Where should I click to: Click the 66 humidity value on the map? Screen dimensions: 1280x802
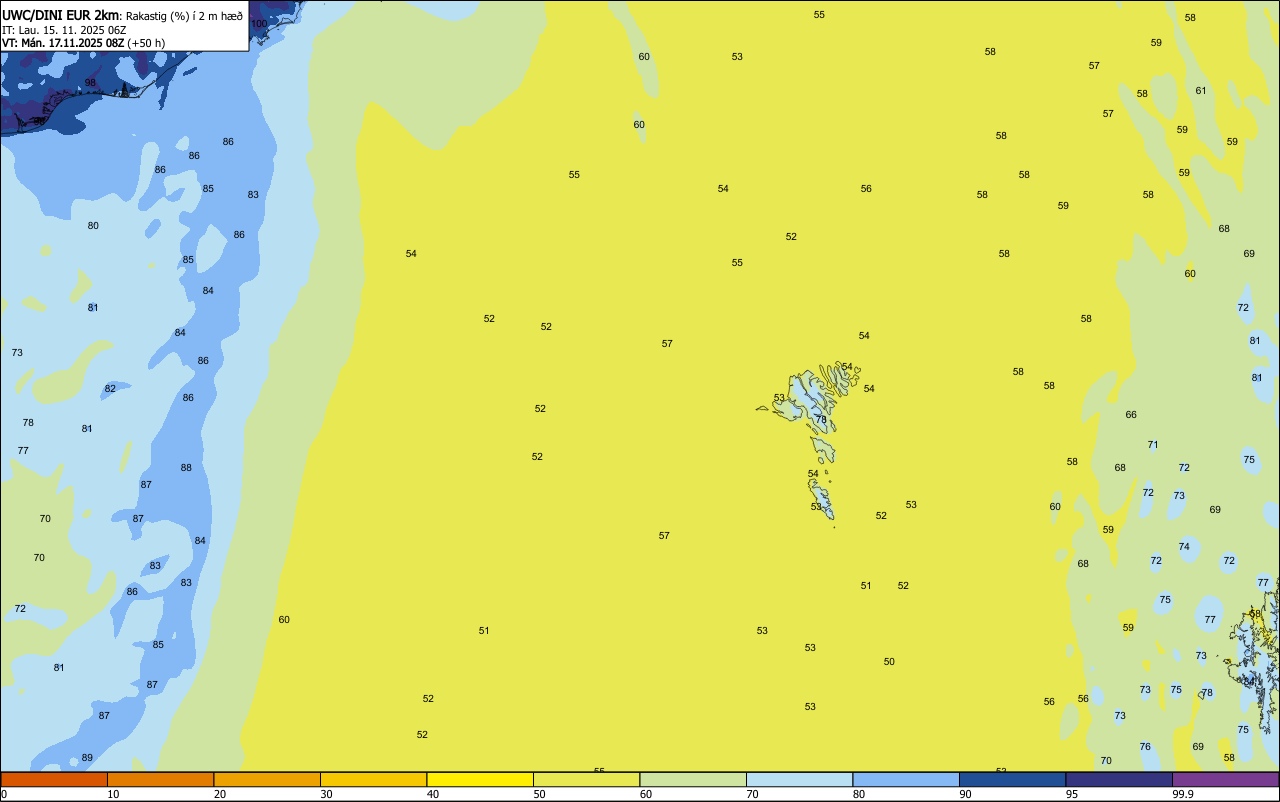tap(1131, 415)
